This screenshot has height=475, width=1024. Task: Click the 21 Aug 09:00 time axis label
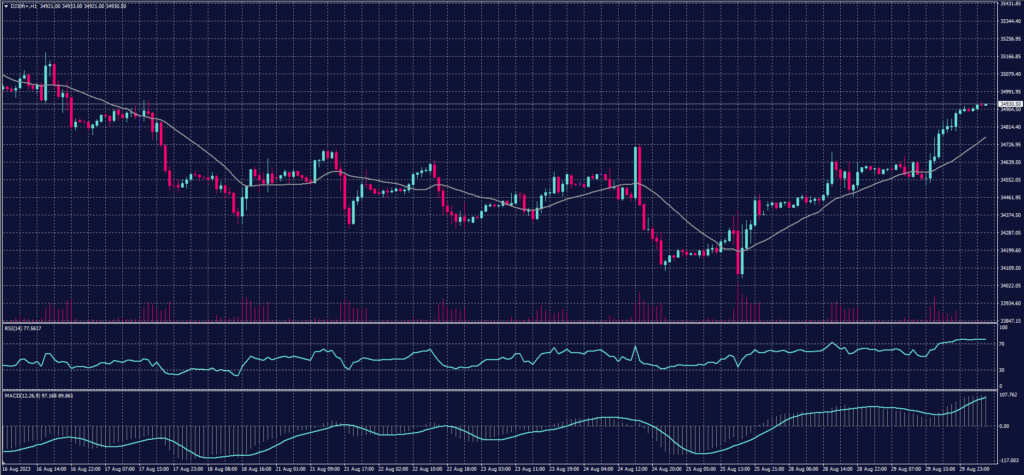325,468
